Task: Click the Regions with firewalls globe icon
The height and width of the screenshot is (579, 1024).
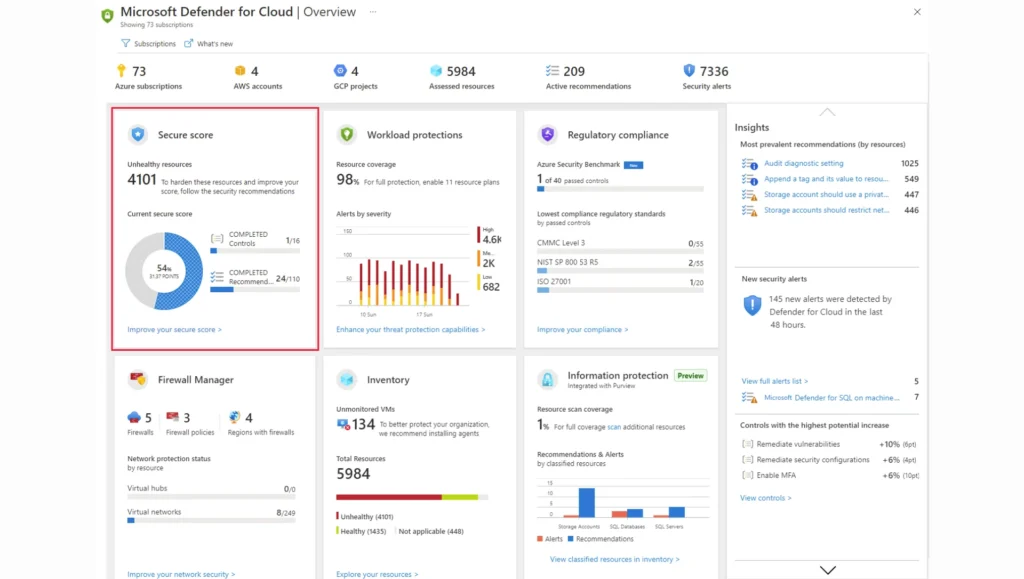Action: [234, 417]
